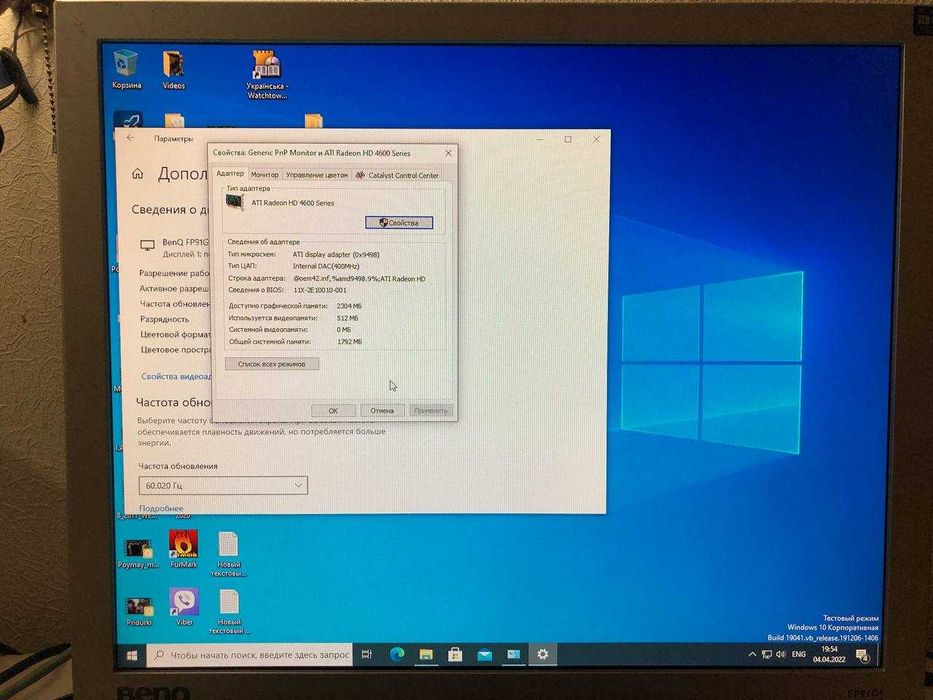Click the 512 МБ video memory value
This screenshot has height=700, width=933.
[347, 318]
